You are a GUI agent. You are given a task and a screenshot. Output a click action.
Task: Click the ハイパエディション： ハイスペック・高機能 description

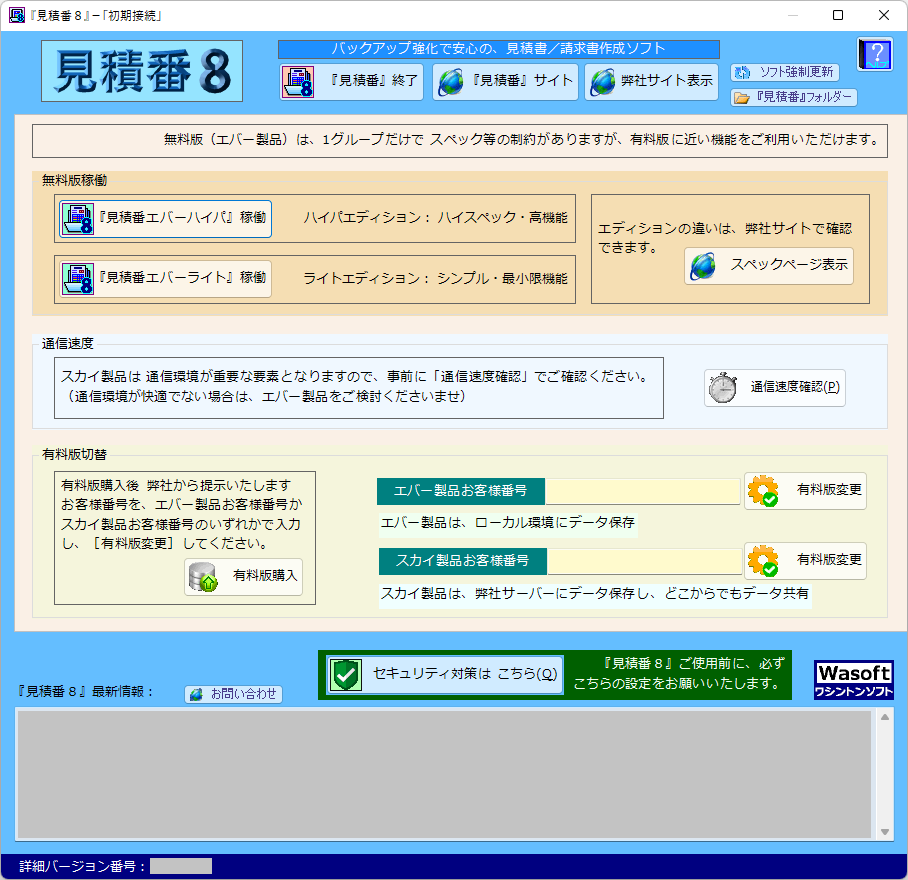[x=435, y=218]
